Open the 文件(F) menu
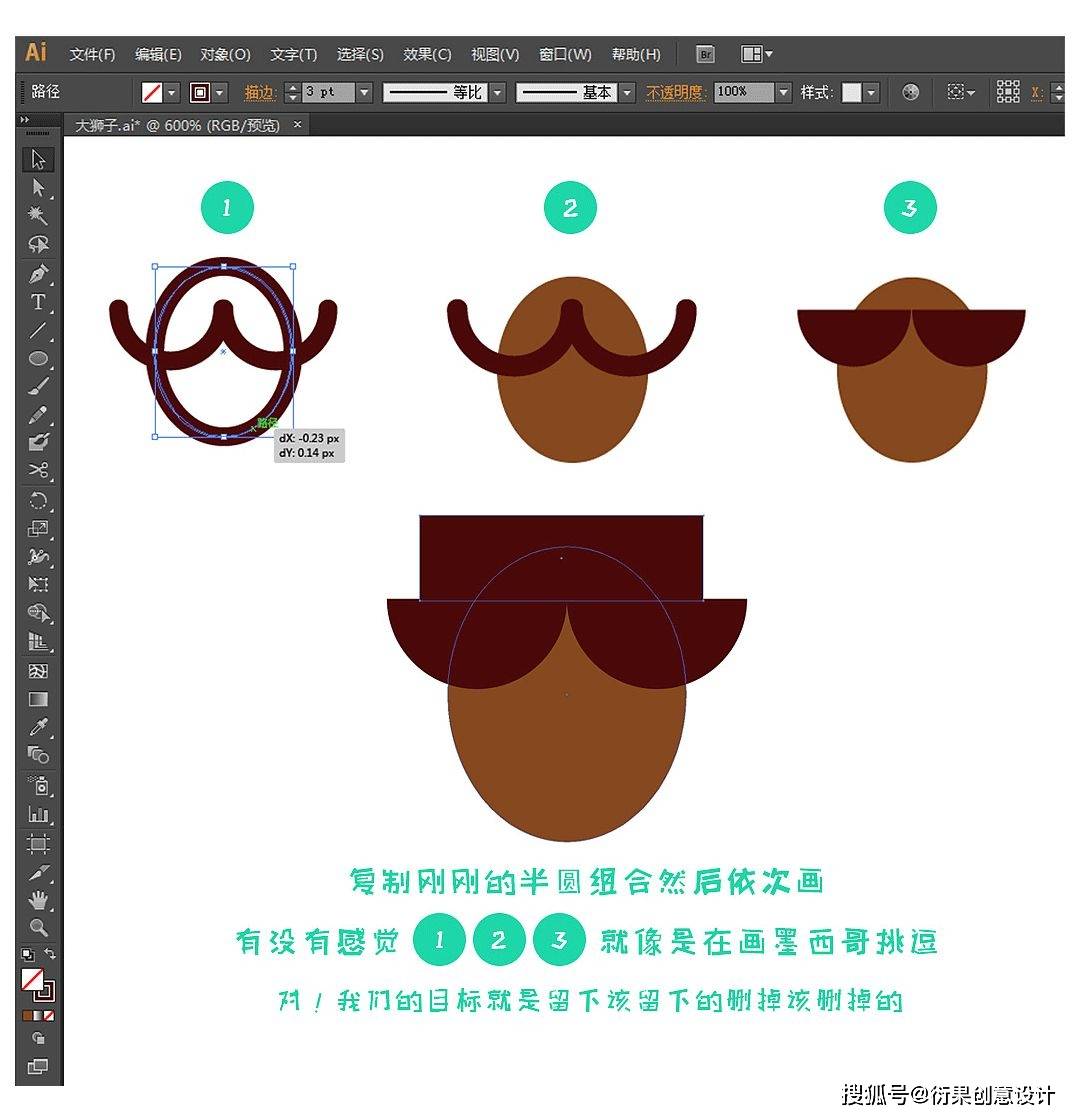The height and width of the screenshot is (1118, 1080). coord(90,54)
